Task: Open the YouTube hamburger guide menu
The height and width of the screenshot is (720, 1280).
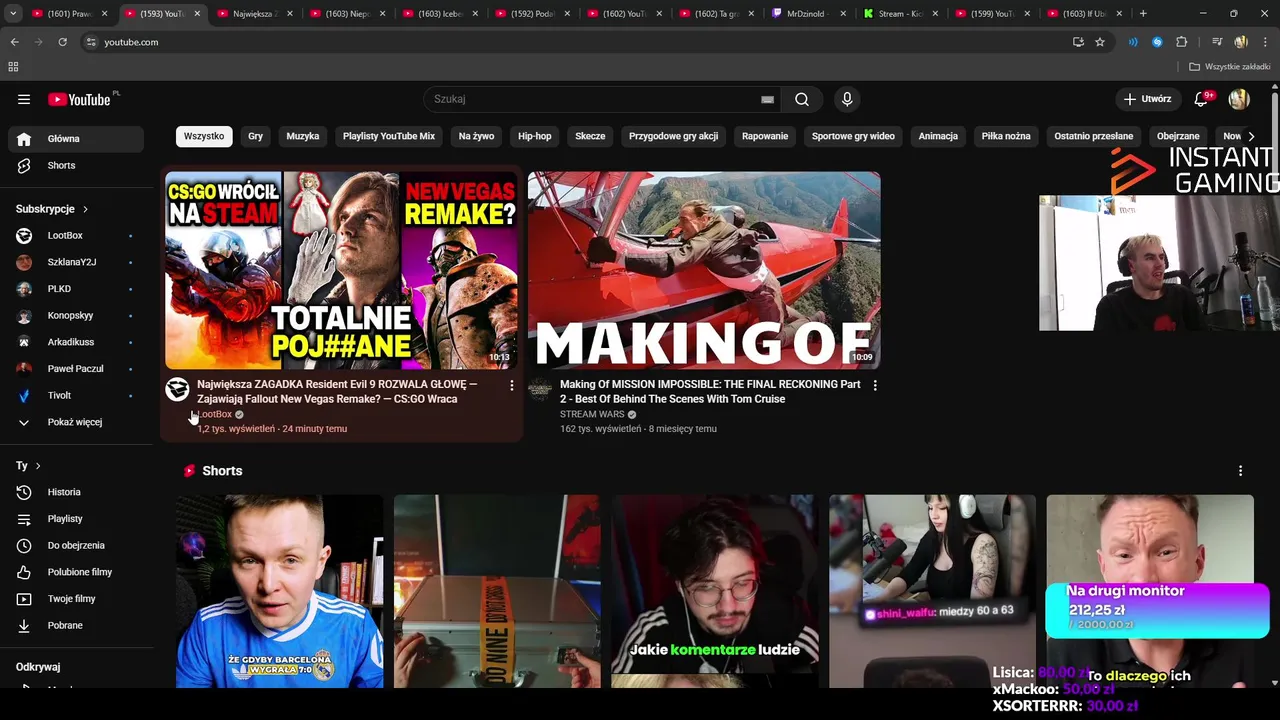Action: (24, 99)
